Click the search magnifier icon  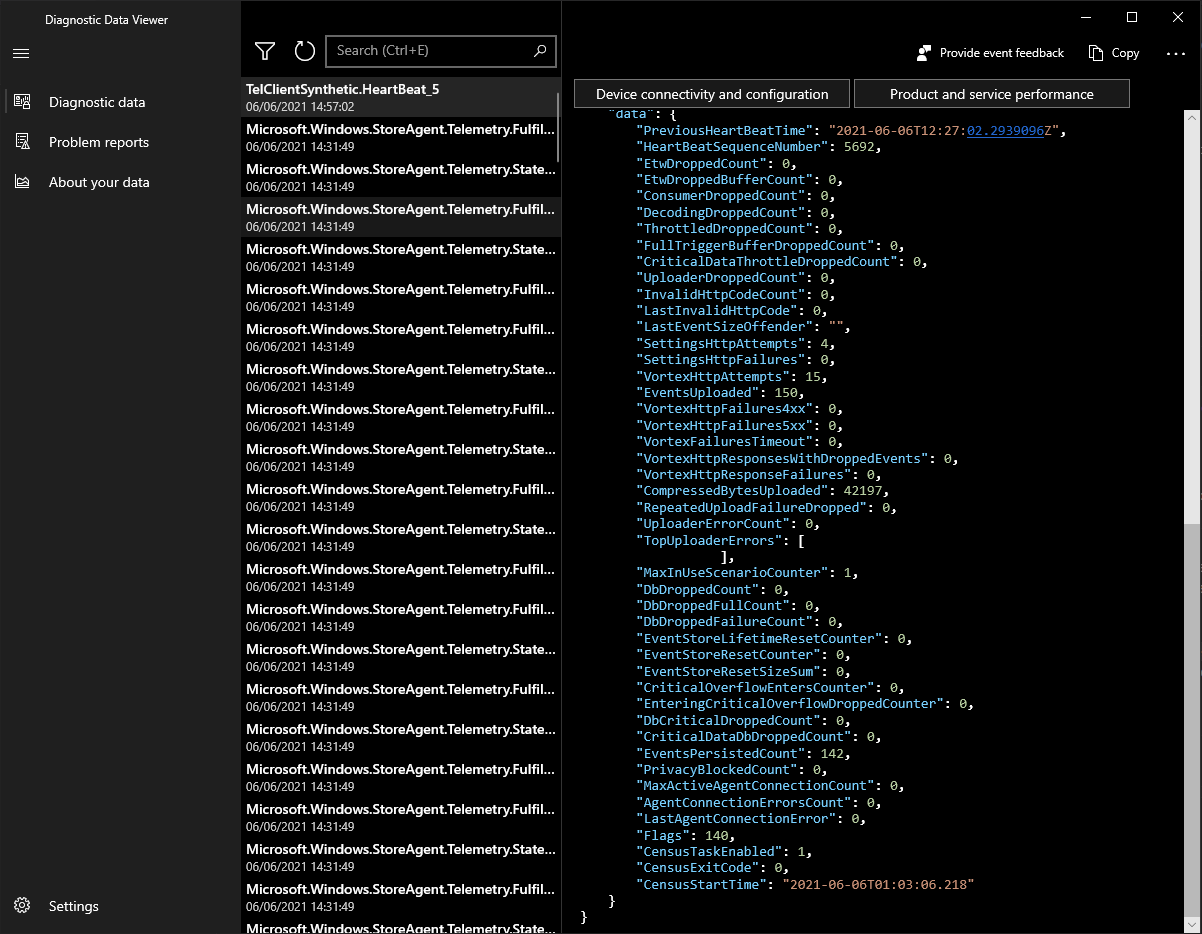pos(540,51)
